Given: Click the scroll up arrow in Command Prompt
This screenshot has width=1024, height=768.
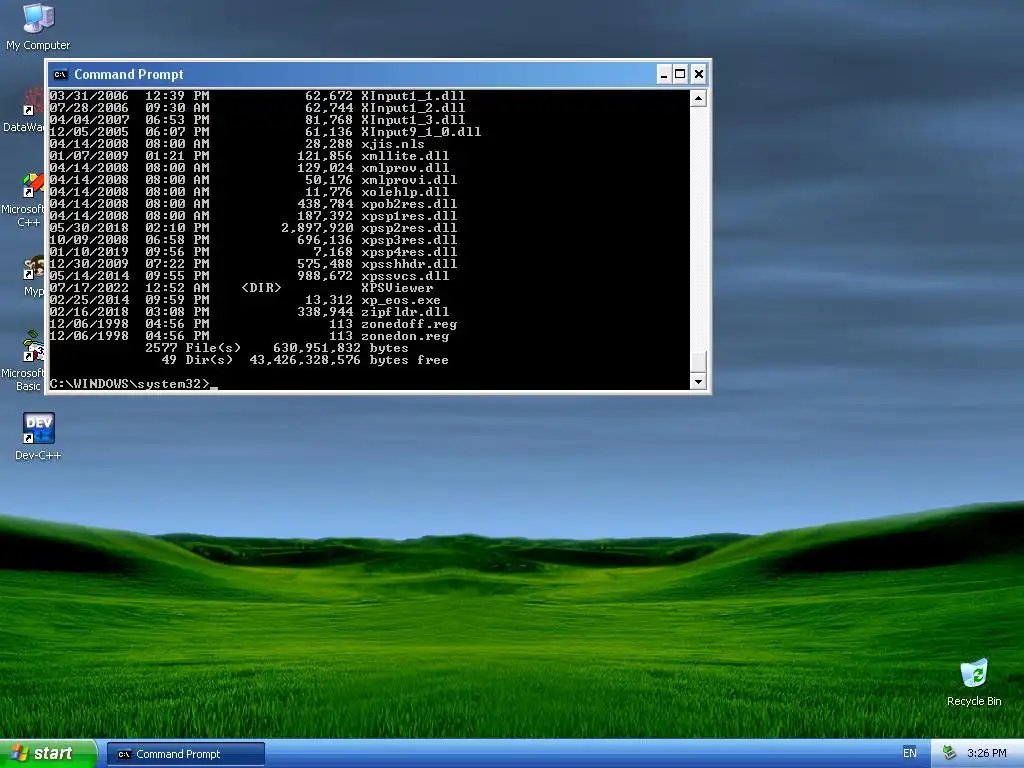Looking at the screenshot, I should (x=698, y=99).
